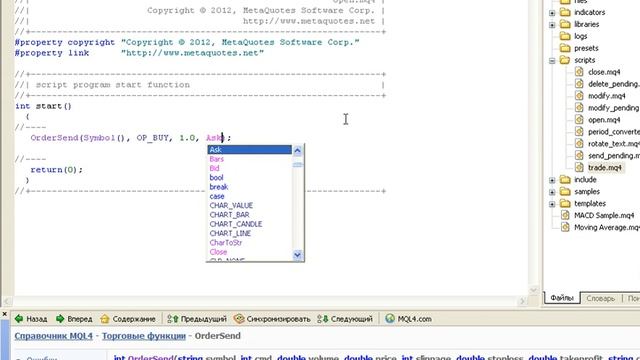Click the Synchronize (Синхронизировать) button

[272, 319]
